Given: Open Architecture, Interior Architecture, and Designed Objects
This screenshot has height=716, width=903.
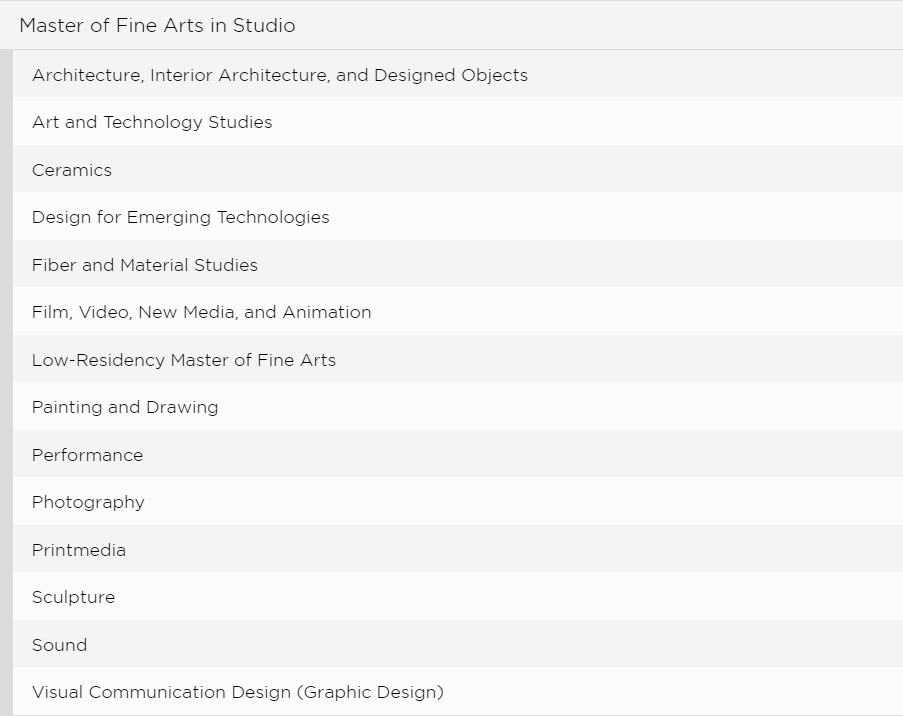Looking at the screenshot, I should tap(280, 75).
